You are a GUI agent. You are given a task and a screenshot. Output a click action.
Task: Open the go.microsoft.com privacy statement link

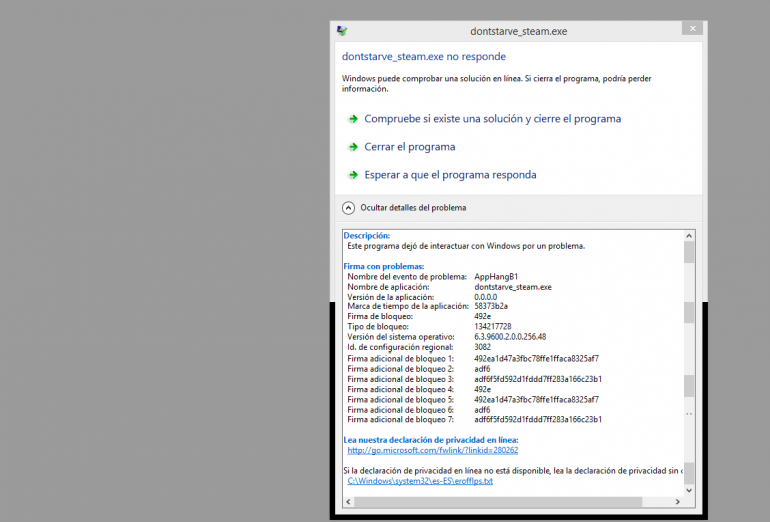tap(433, 450)
